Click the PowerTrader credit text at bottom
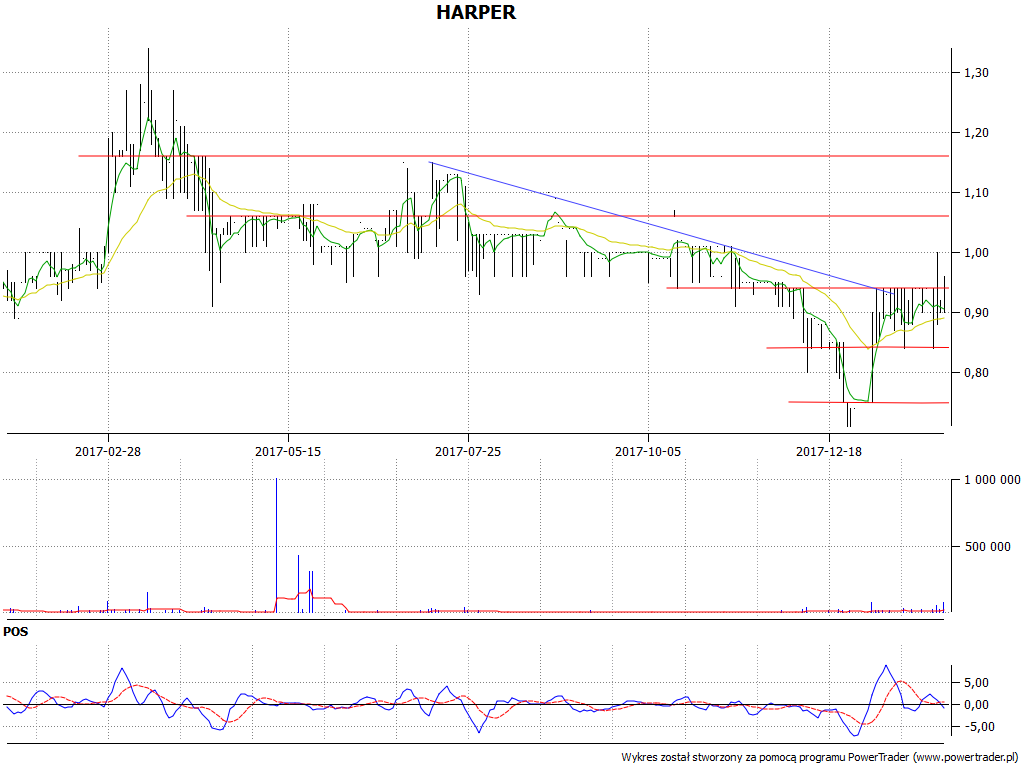1024x768 pixels. pos(821,758)
